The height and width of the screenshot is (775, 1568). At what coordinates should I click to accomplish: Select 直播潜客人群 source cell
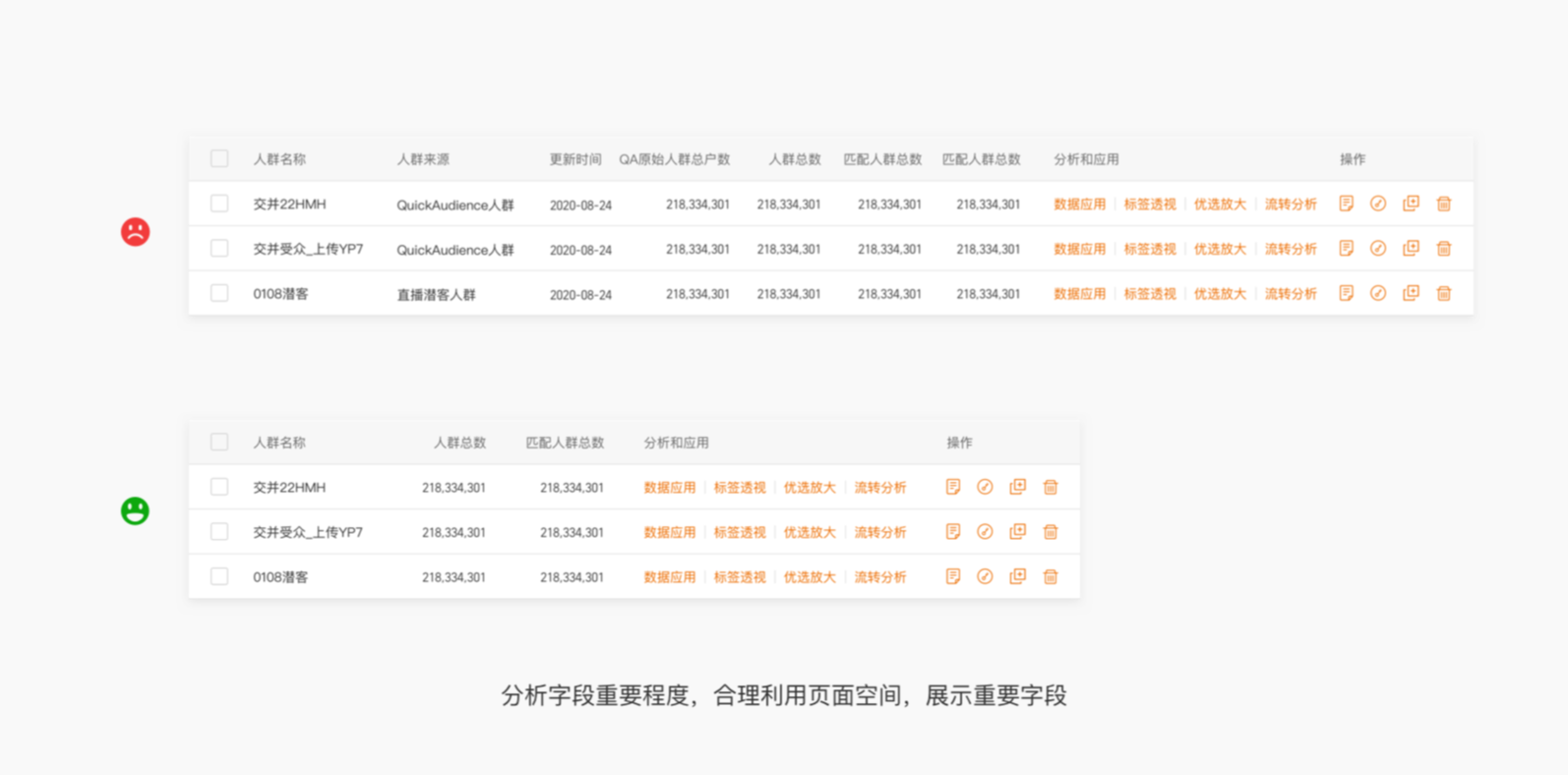pyautogui.click(x=436, y=294)
